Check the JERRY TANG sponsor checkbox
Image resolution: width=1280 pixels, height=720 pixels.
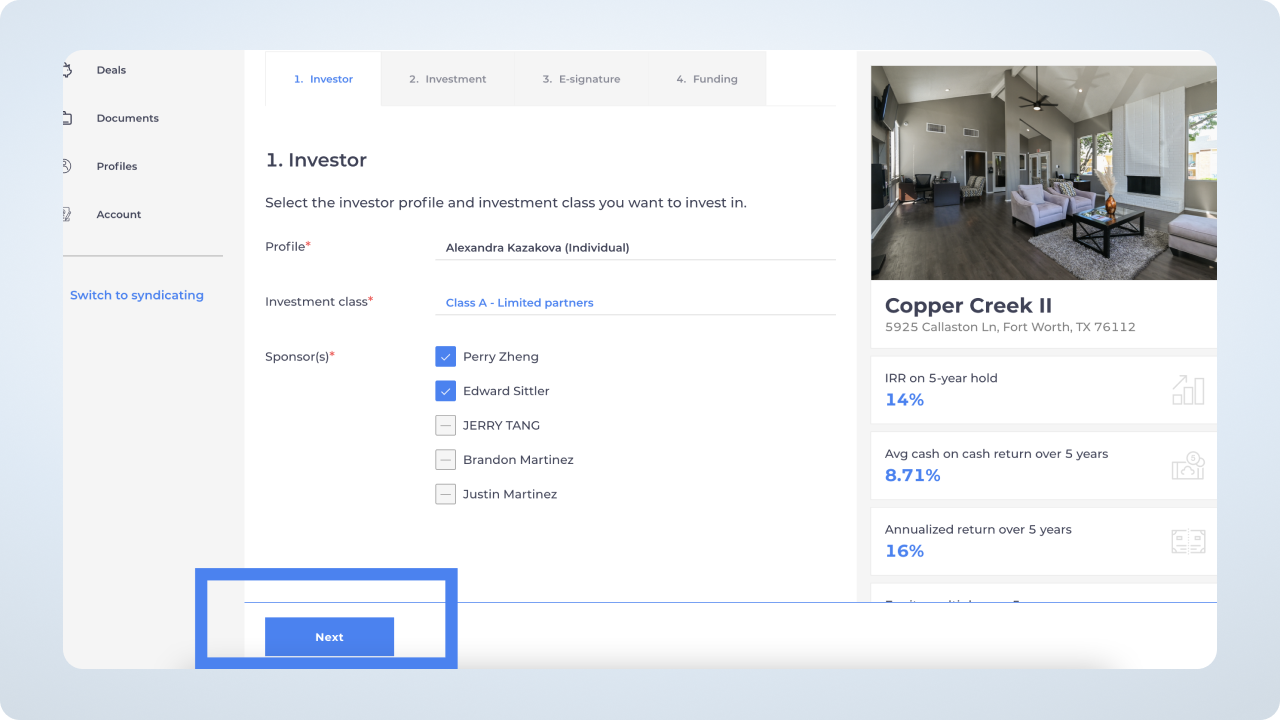click(446, 425)
